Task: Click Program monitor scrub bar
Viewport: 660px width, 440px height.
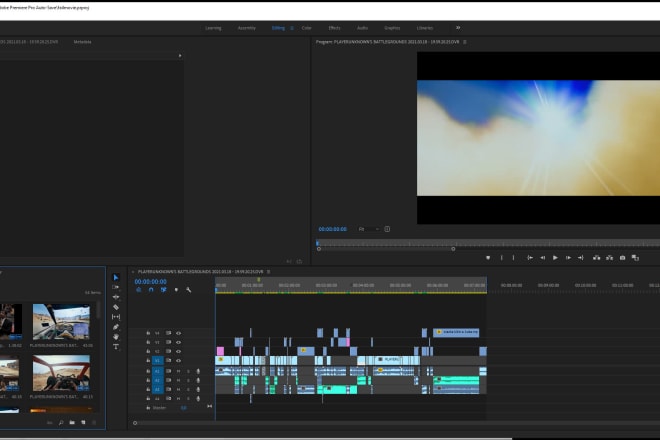Action: pyautogui.click(x=488, y=243)
